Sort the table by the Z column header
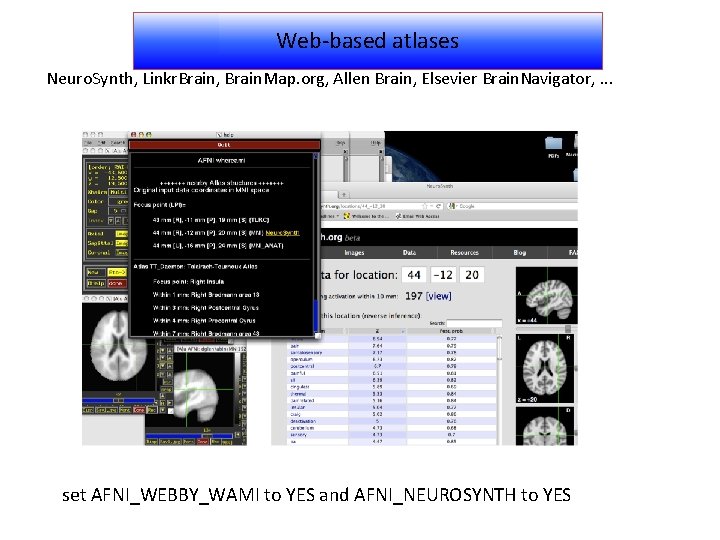This screenshot has width=720, height=540. pyautogui.click(x=377, y=331)
